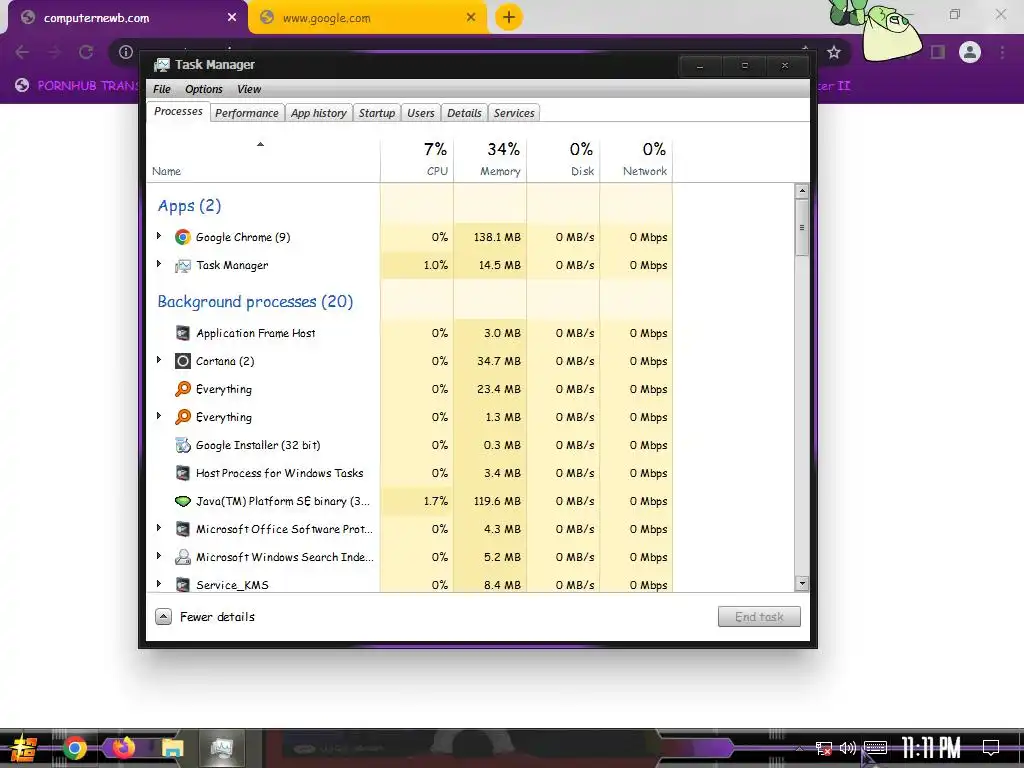Viewport: 1024px width, 768px height.
Task: Reload the page in Chrome
Action: click(86, 52)
